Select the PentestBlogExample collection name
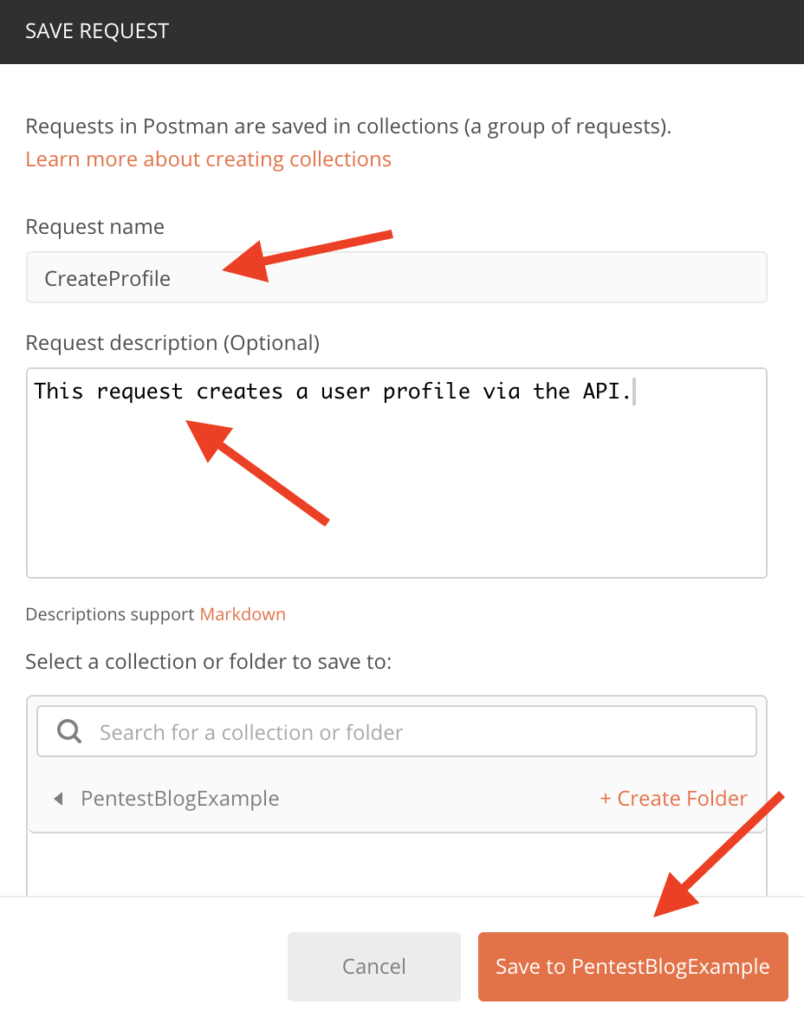Screen dimensions: 804x1024 (180, 798)
